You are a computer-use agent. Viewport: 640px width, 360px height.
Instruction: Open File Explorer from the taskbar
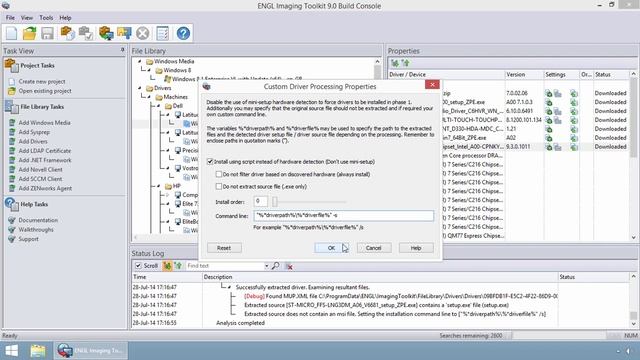[x=38, y=351]
